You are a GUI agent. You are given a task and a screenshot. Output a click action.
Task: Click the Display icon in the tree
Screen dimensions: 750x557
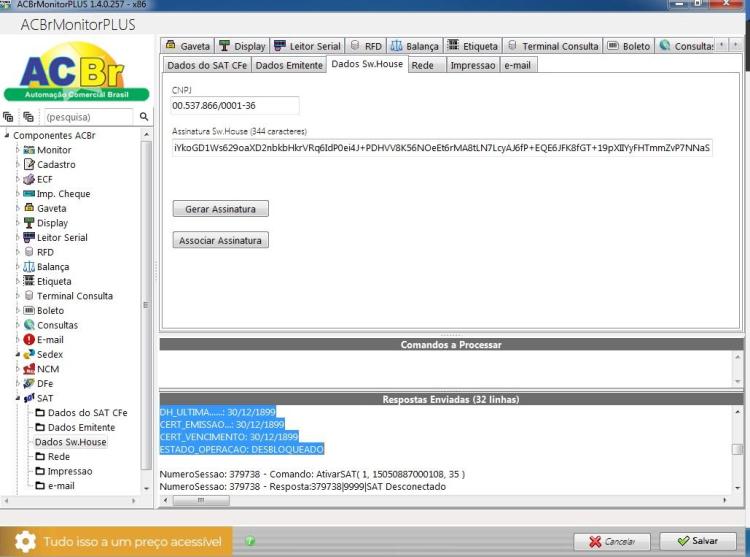click(x=29, y=223)
